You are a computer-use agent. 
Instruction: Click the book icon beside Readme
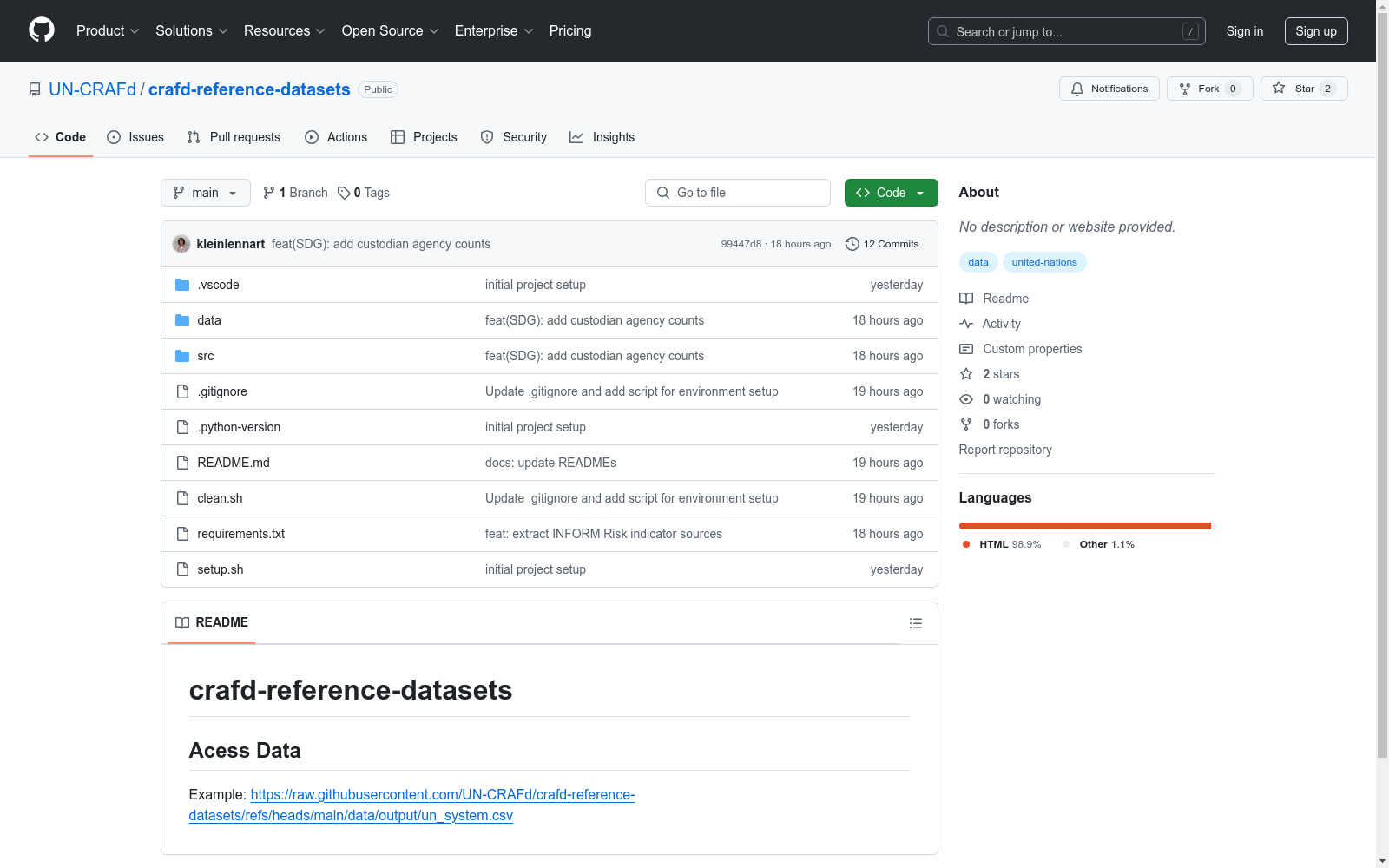pyautogui.click(x=966, y=299)
